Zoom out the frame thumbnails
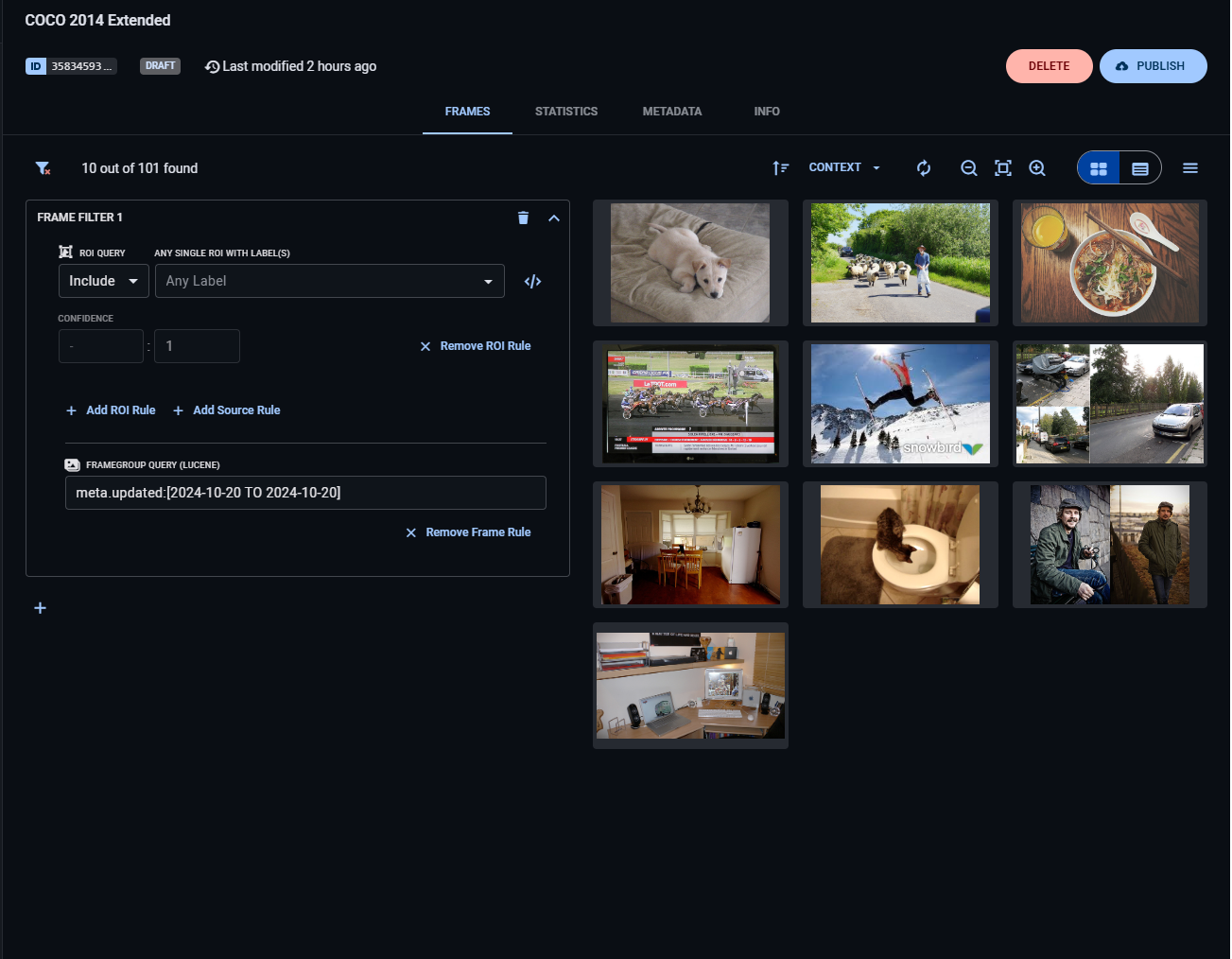The width and height of the screenshot is (1232, 959). (968, 168)
